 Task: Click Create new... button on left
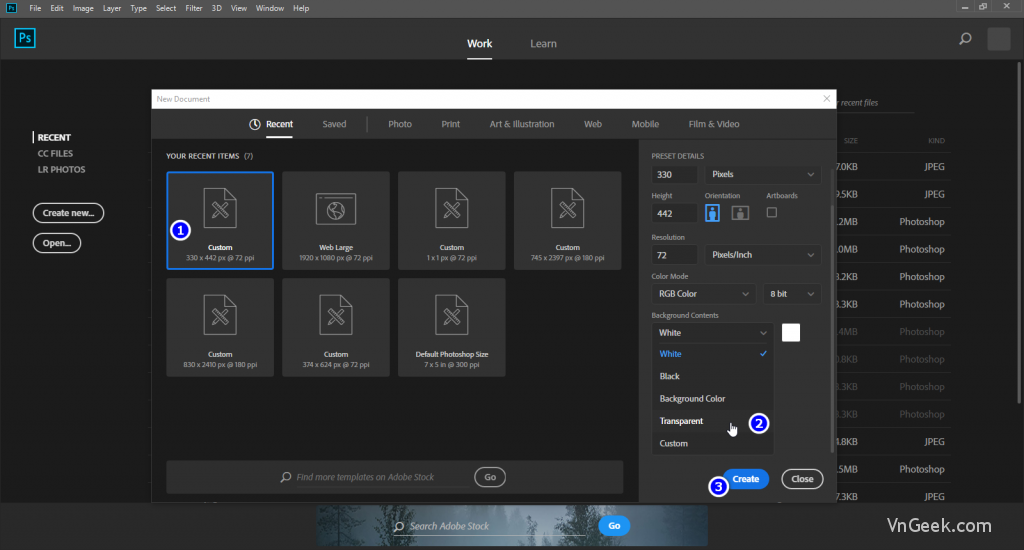coord(69,213)
